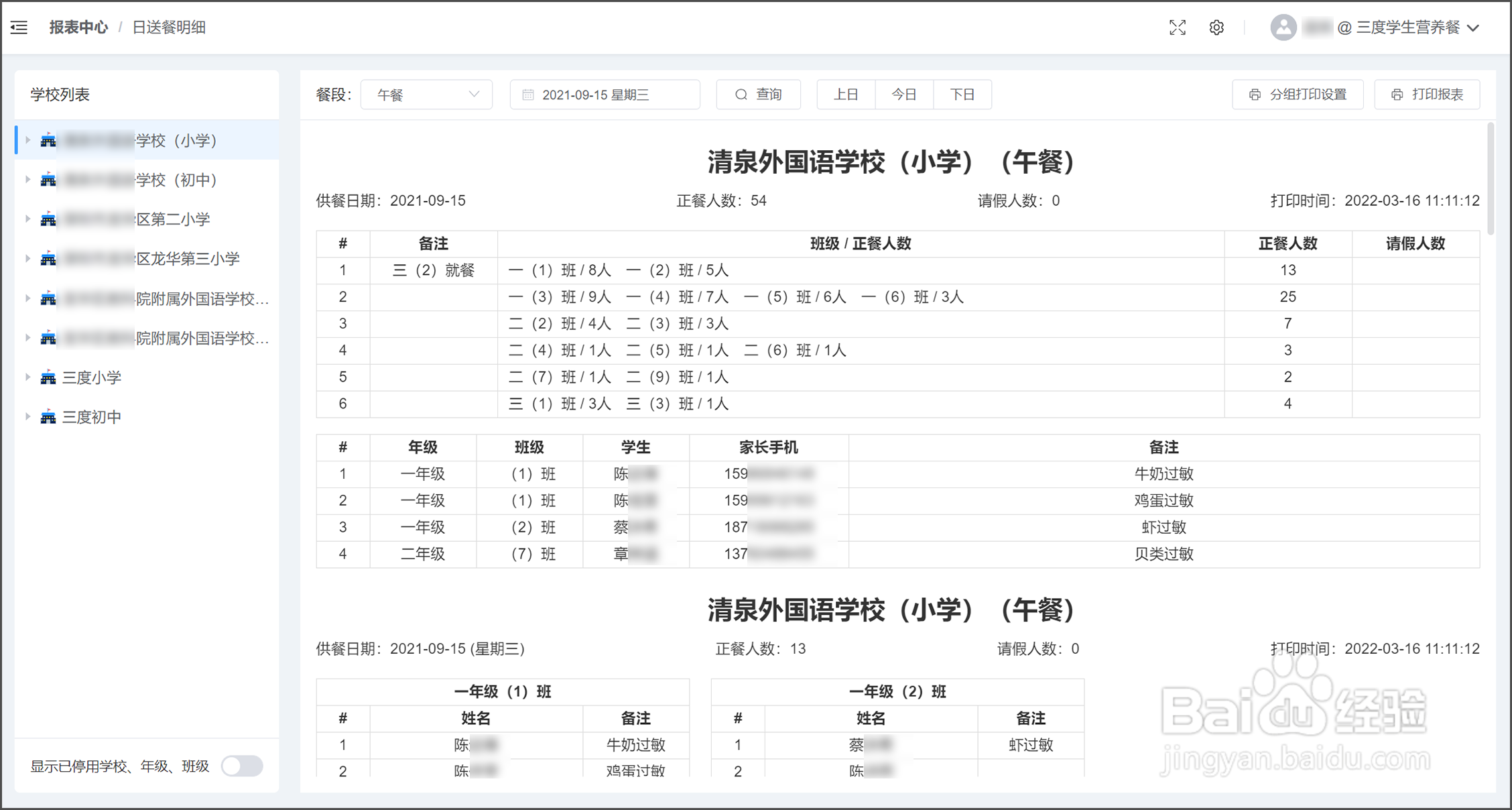Click the 三度初中 school building icon

coord(48,417)
